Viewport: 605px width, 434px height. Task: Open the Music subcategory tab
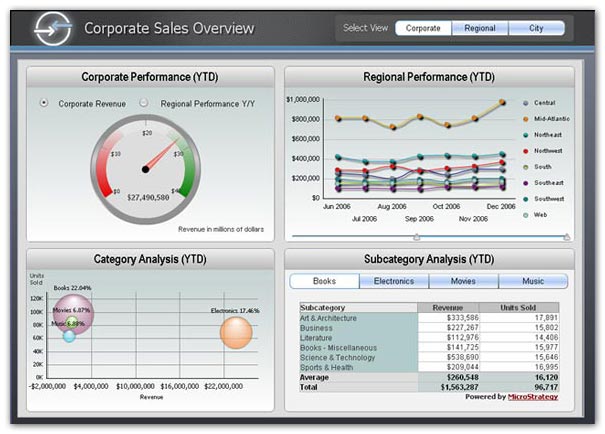[x=533, y=281]
